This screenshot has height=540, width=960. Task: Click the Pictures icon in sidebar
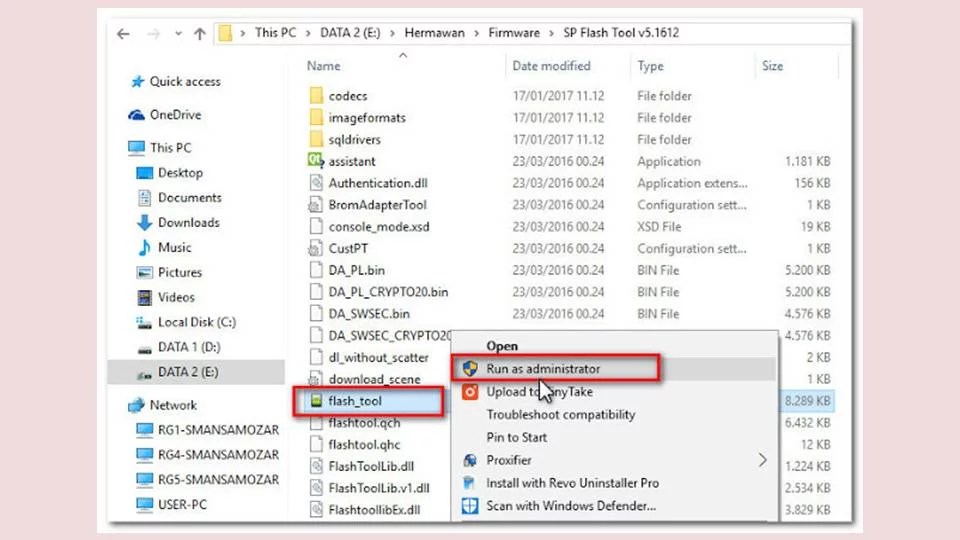tap(144, 272)
